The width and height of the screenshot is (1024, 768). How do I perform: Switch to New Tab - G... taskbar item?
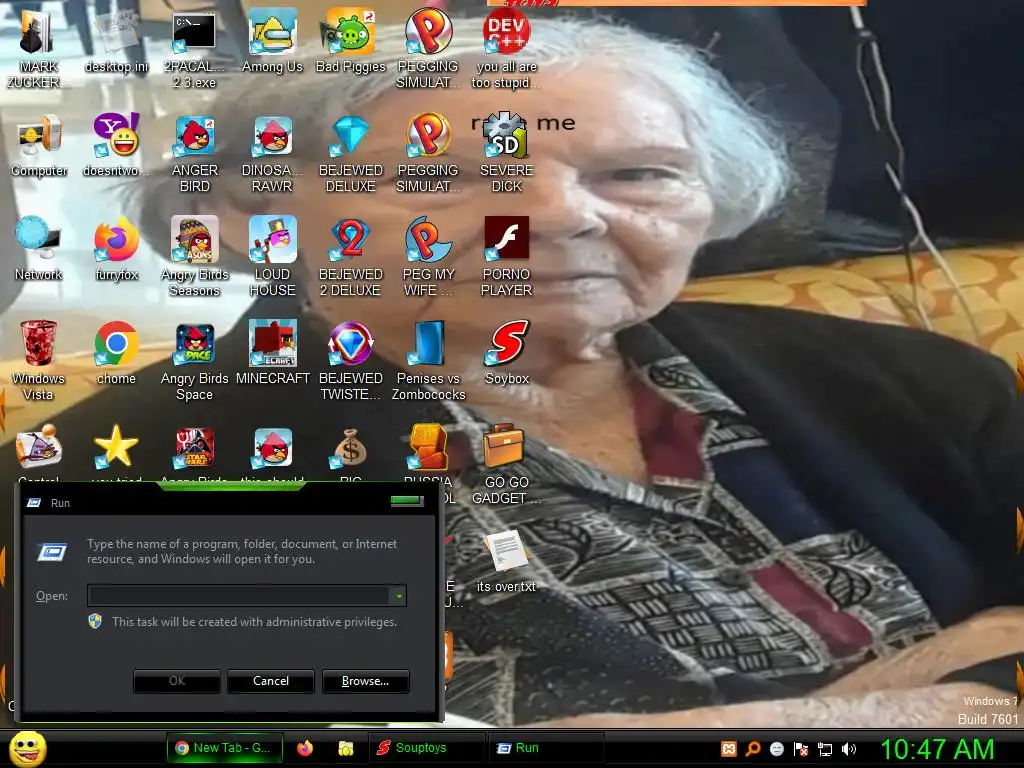click(x=225, y=748)
